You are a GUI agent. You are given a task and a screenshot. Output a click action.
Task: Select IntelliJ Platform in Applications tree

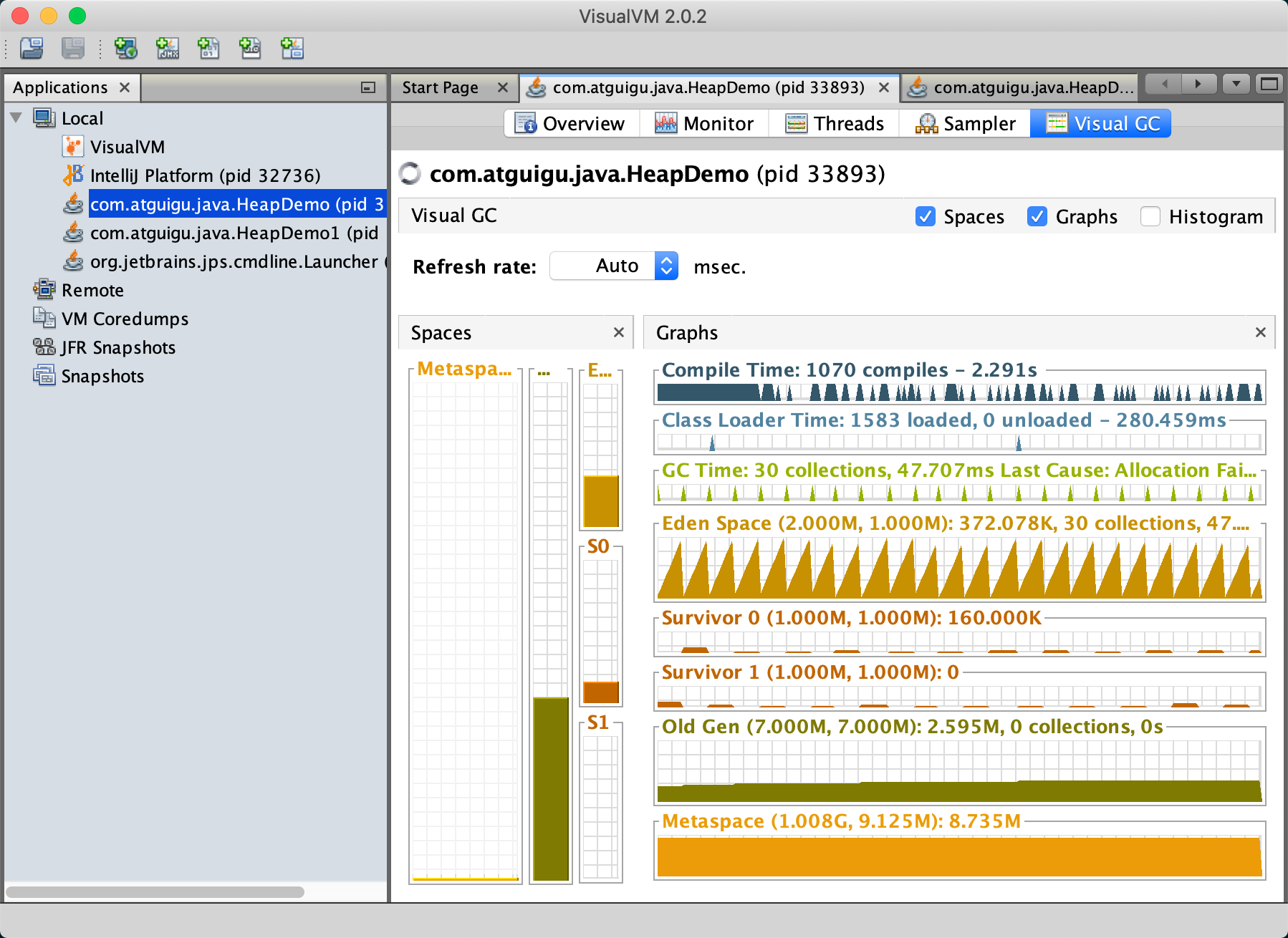[205, 175]
